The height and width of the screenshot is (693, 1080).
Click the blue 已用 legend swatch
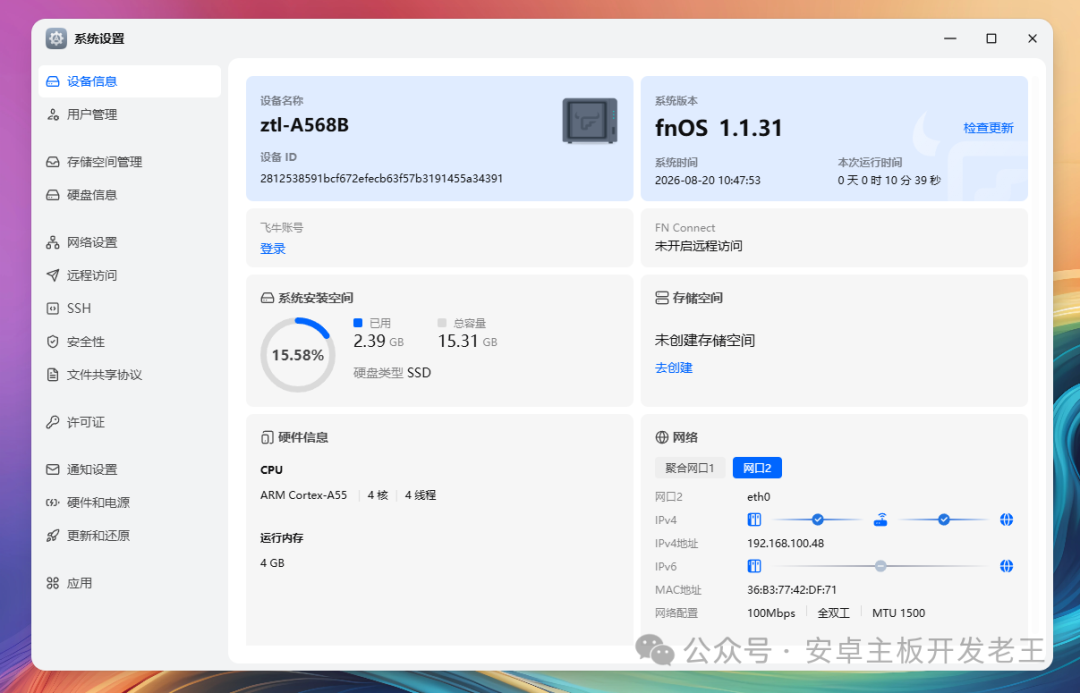(357, 322)
